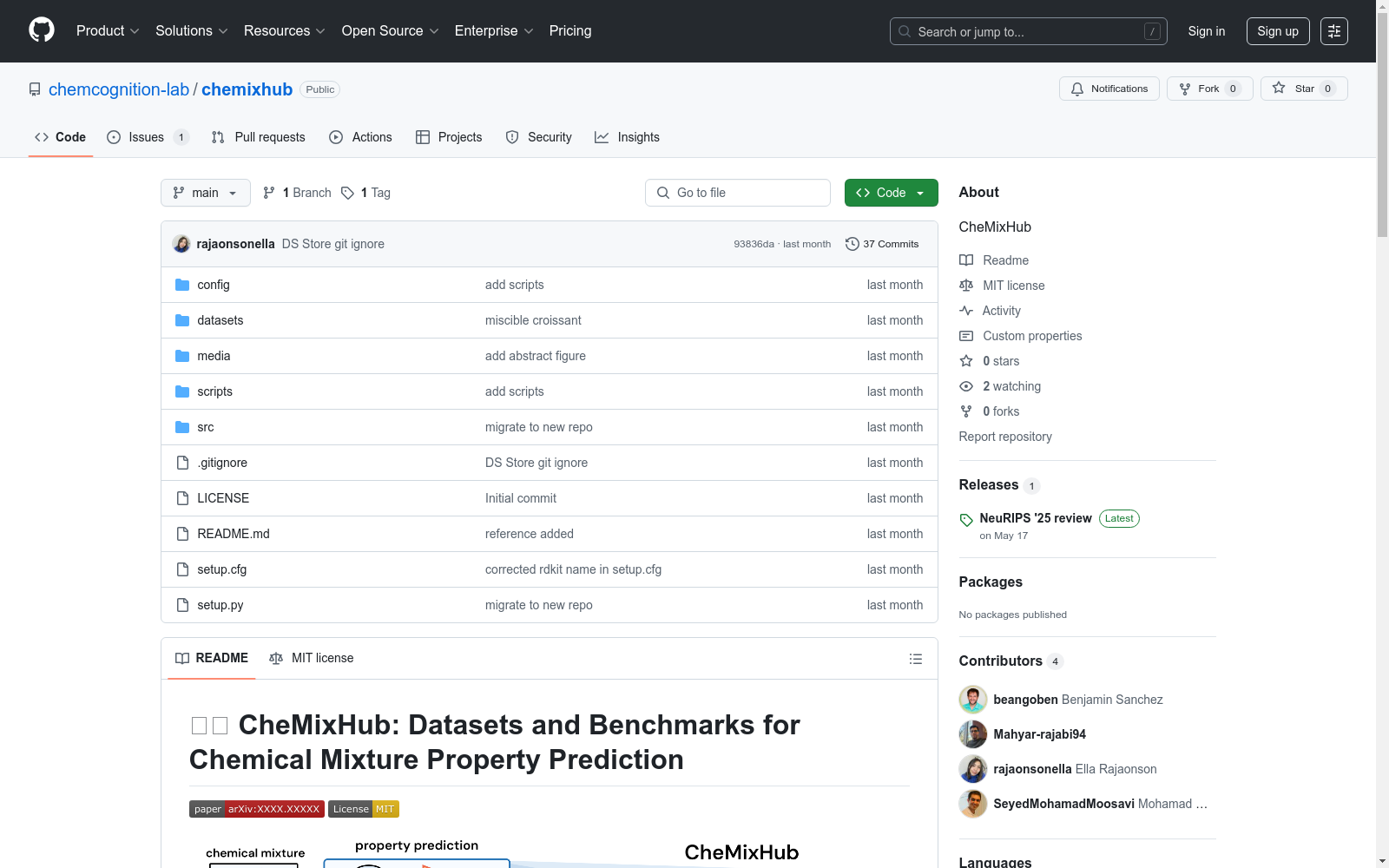Open the Actions tab
Screen dimensions: 1389x868
point(361,137)
